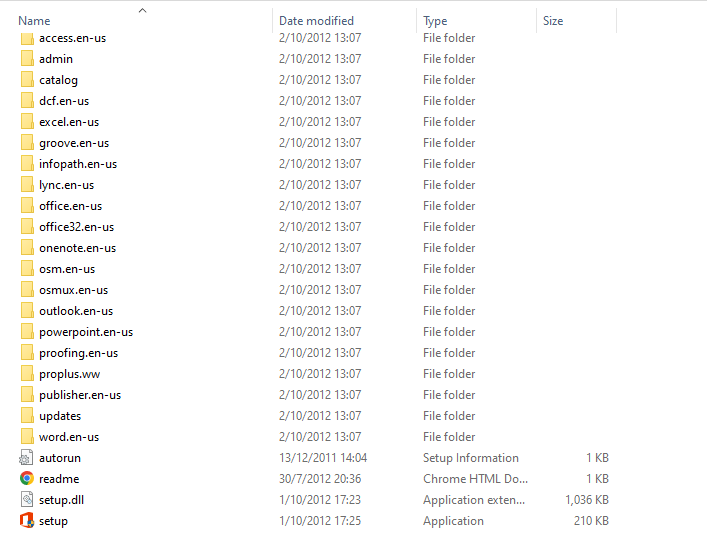707x552 pixels.
Task: Select the folder name 'excel.en-us'
Action: tap(69, 122)
